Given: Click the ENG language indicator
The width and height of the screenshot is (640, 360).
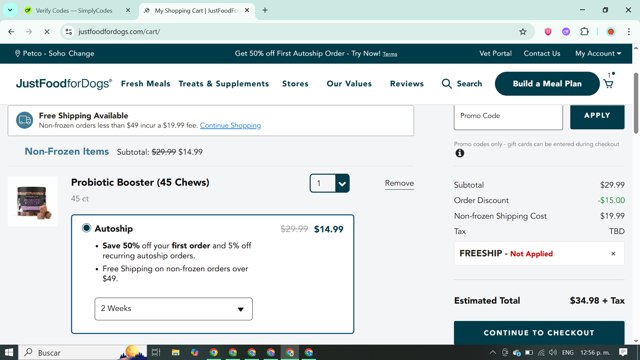Looking at the screenshot, I should [x=567, y=352].
